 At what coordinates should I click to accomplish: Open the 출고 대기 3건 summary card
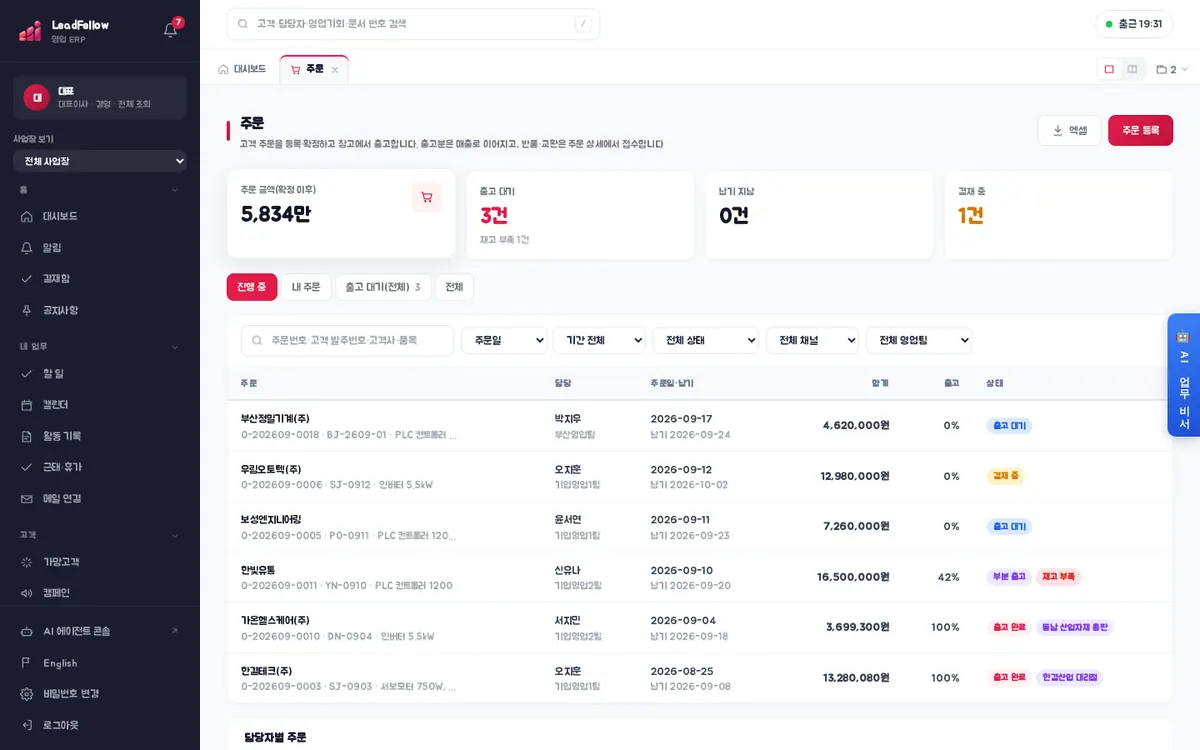(x=580, y=215)
